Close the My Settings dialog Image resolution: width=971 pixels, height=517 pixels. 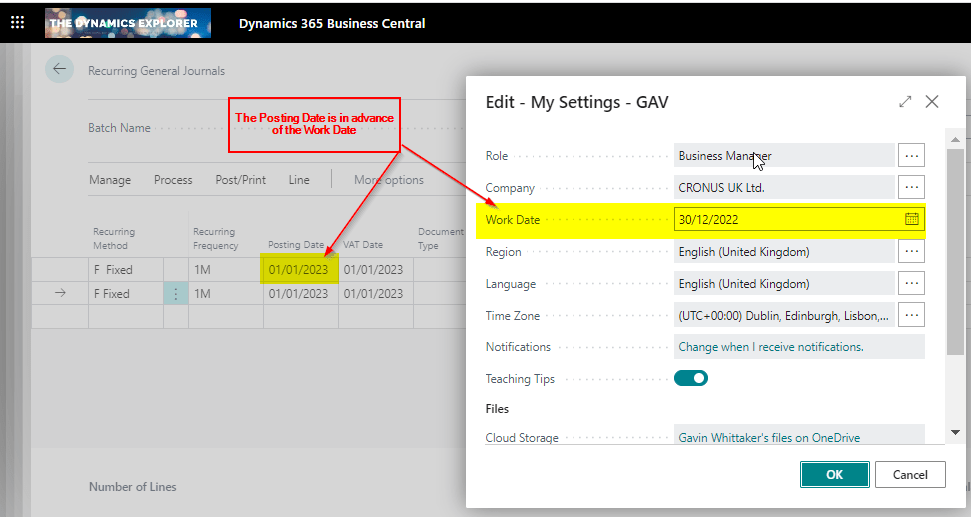point(932,102)
